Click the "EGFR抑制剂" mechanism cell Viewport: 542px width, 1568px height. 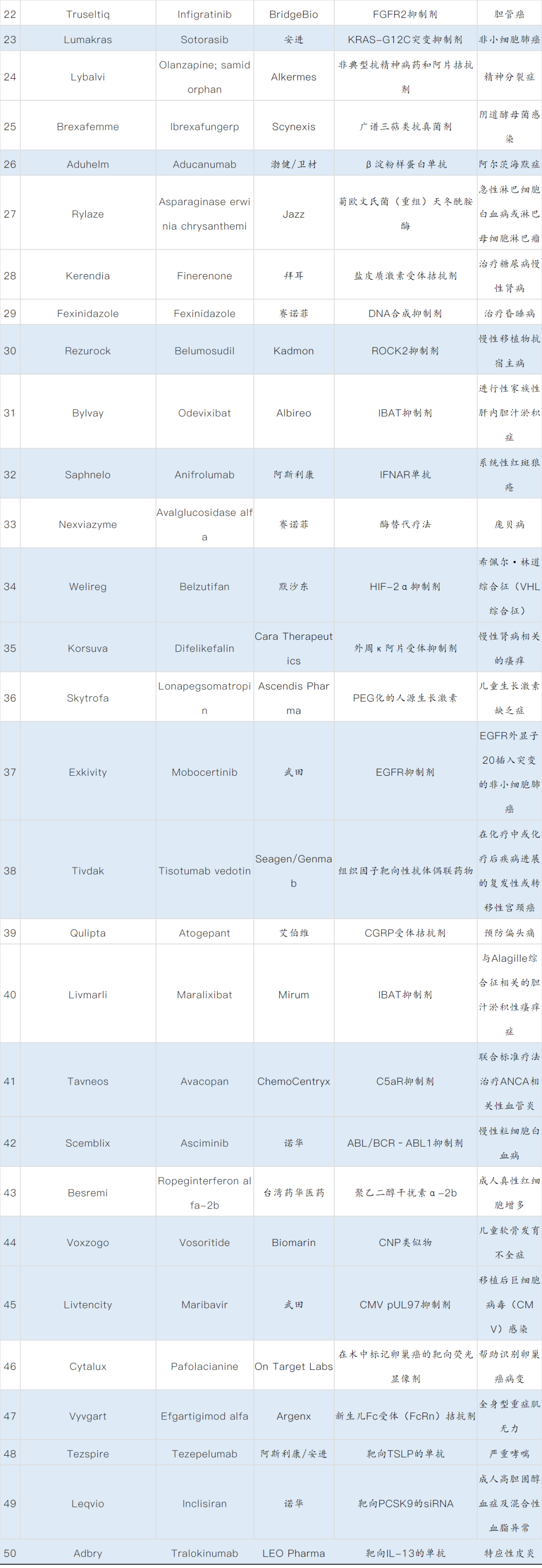pyautogui.click(x=405, y=772)
